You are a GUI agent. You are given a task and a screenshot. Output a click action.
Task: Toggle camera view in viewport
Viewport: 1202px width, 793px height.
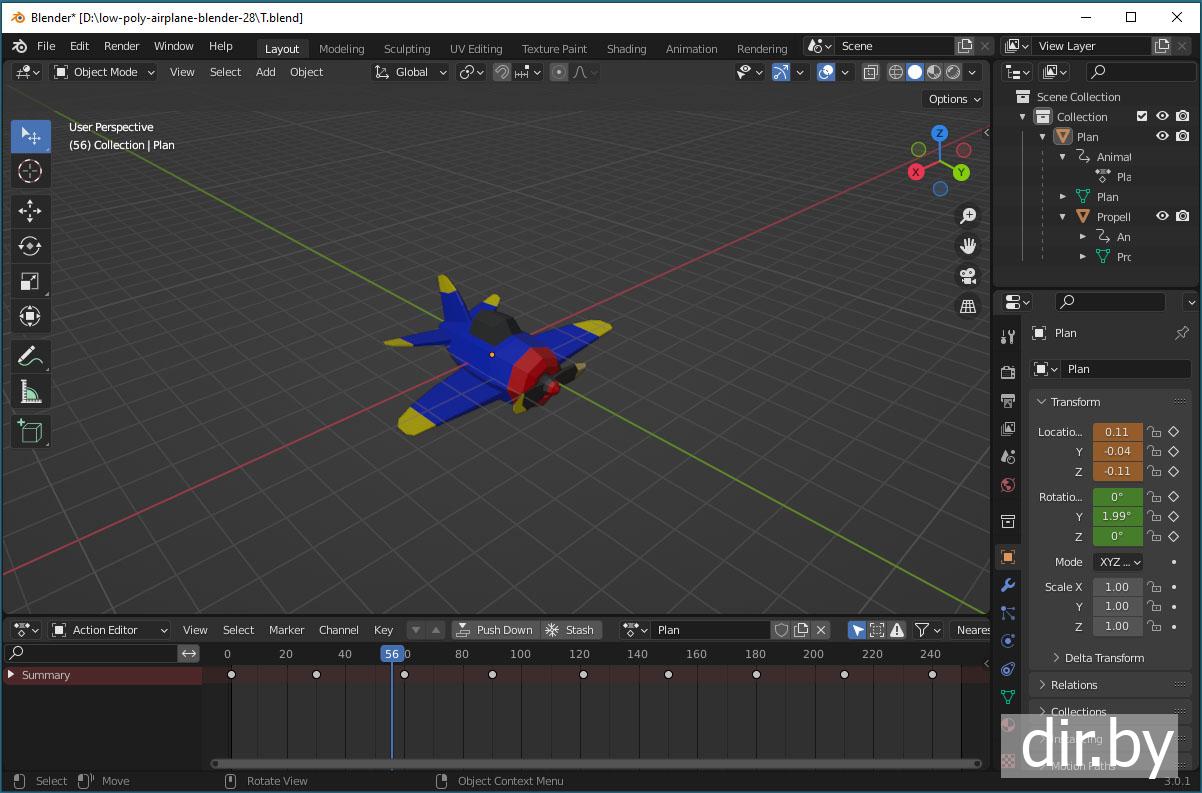[967, 276]
